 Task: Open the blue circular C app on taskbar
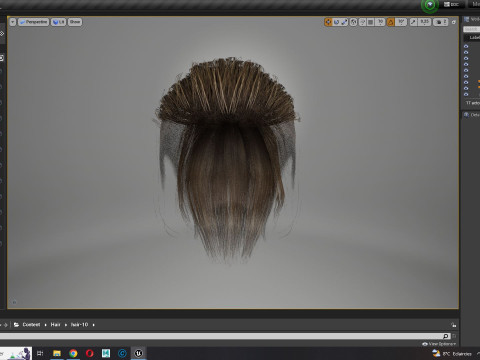(122, 353)
